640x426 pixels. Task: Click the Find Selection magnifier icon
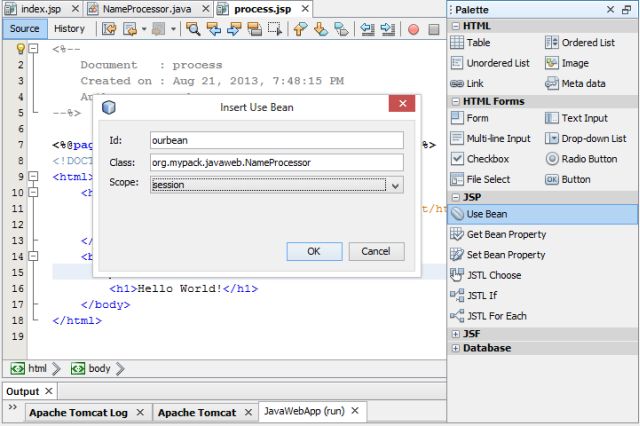[193, 29]
